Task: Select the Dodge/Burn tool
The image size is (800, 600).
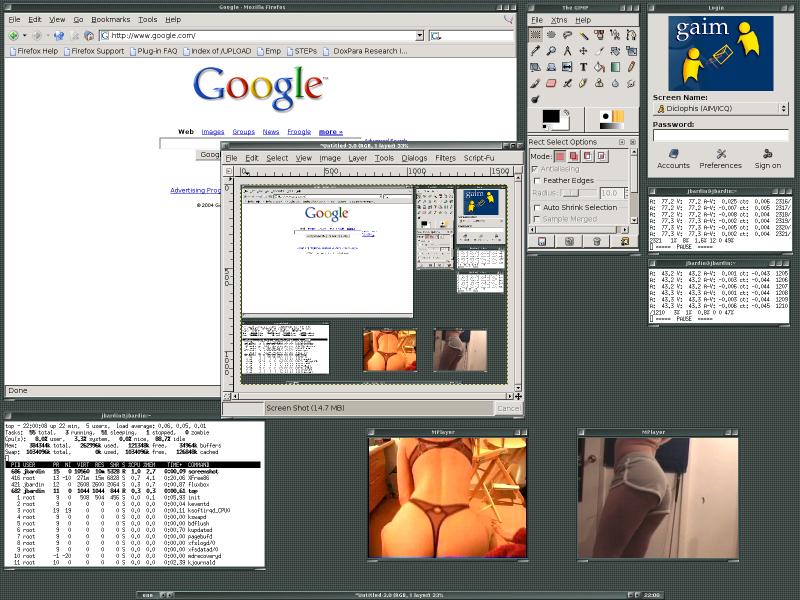Action: (x=535, y=99)
